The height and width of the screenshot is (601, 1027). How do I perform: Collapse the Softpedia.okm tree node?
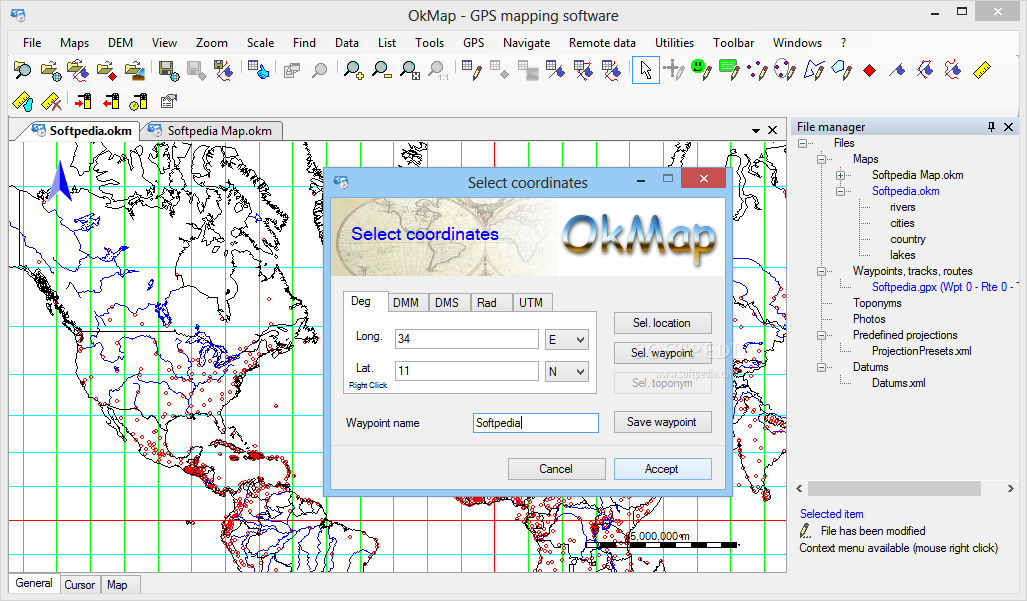pyautogui.click(x=840, y=191)
